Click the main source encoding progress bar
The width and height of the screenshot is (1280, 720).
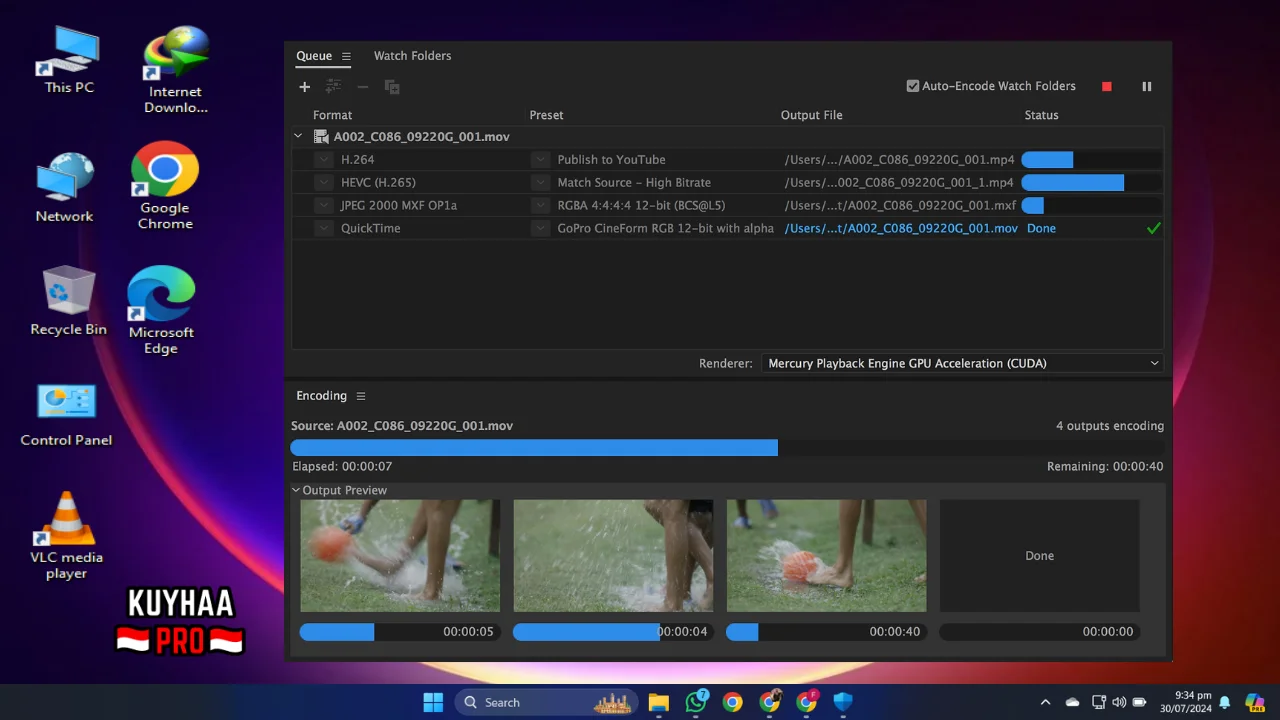tap(727, 448)
